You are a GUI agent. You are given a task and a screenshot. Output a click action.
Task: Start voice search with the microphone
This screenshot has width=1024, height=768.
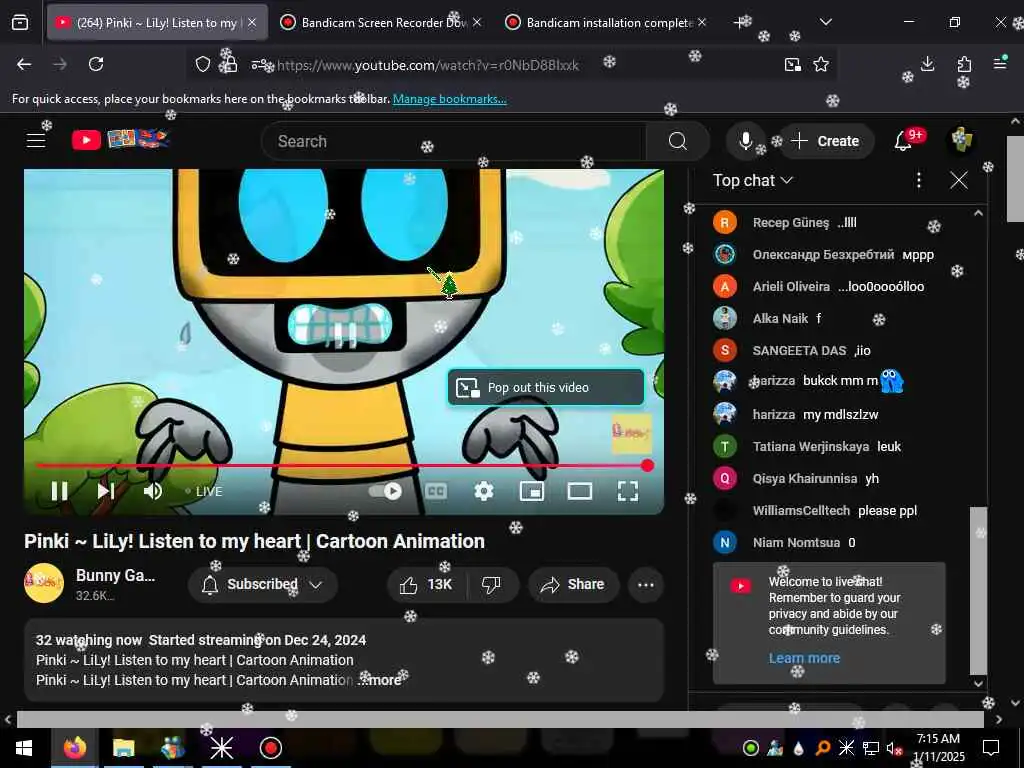coord(745,141)
